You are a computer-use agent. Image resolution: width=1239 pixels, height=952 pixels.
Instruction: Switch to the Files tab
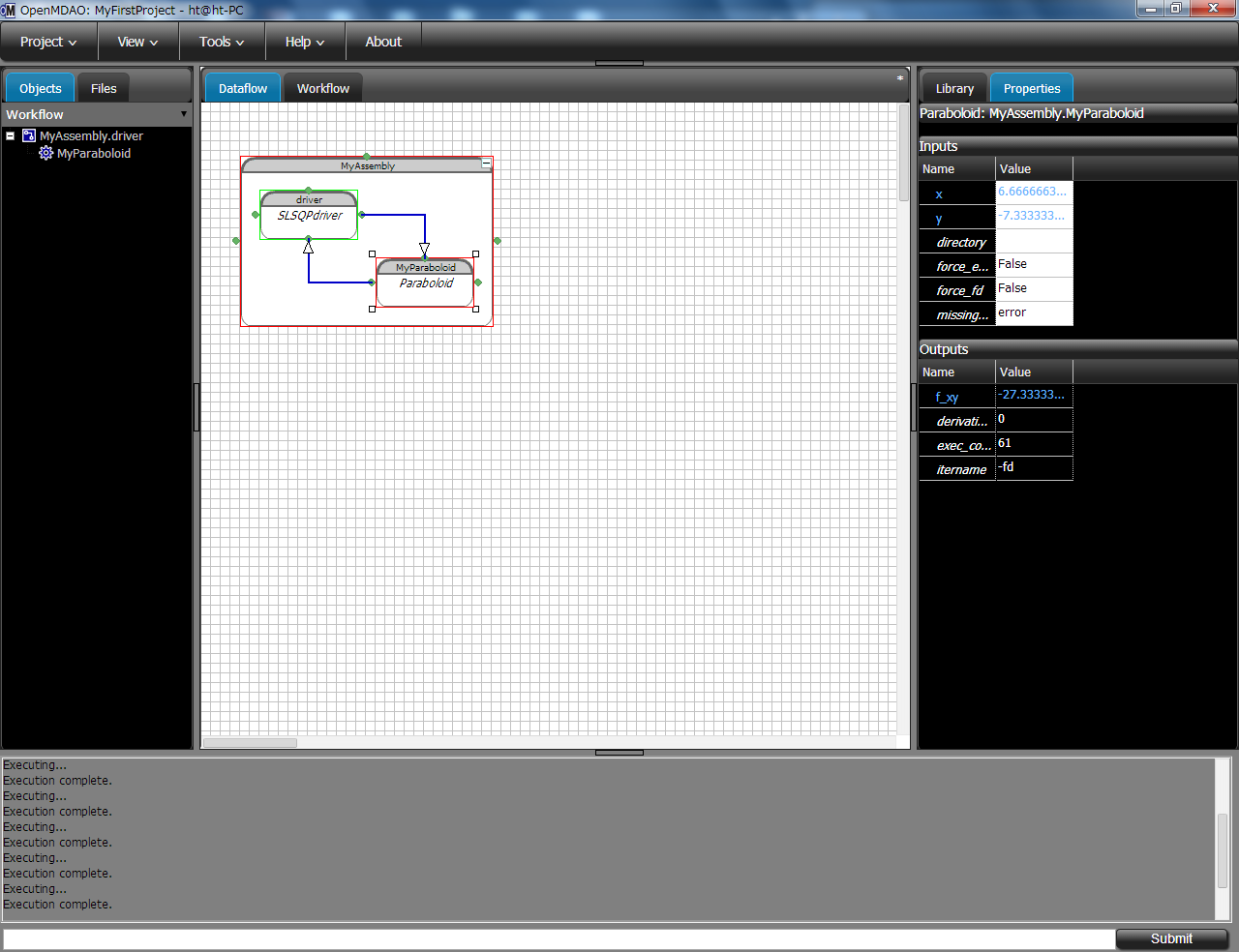click(104, 88)
